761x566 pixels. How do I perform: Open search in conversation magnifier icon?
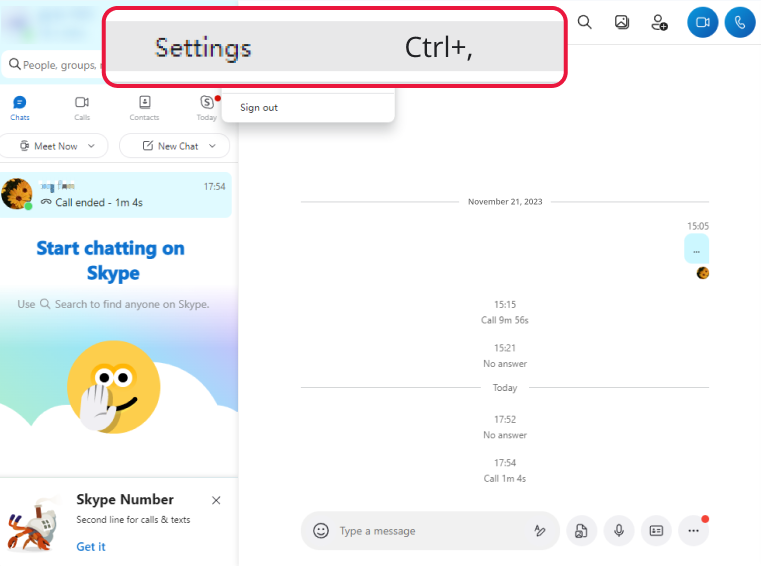coord(584,22)
